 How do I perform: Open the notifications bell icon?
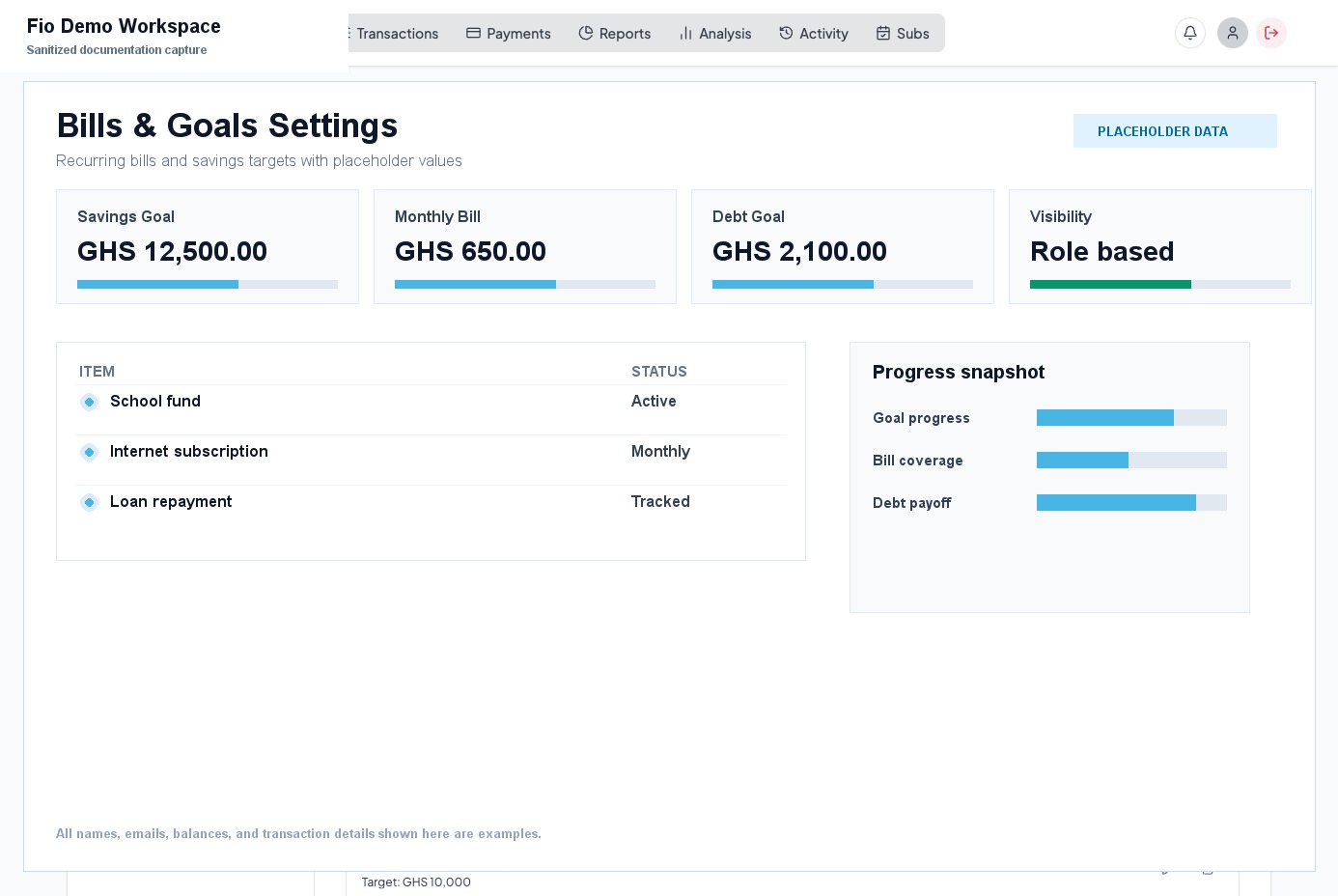click(x=1190, y=33)
